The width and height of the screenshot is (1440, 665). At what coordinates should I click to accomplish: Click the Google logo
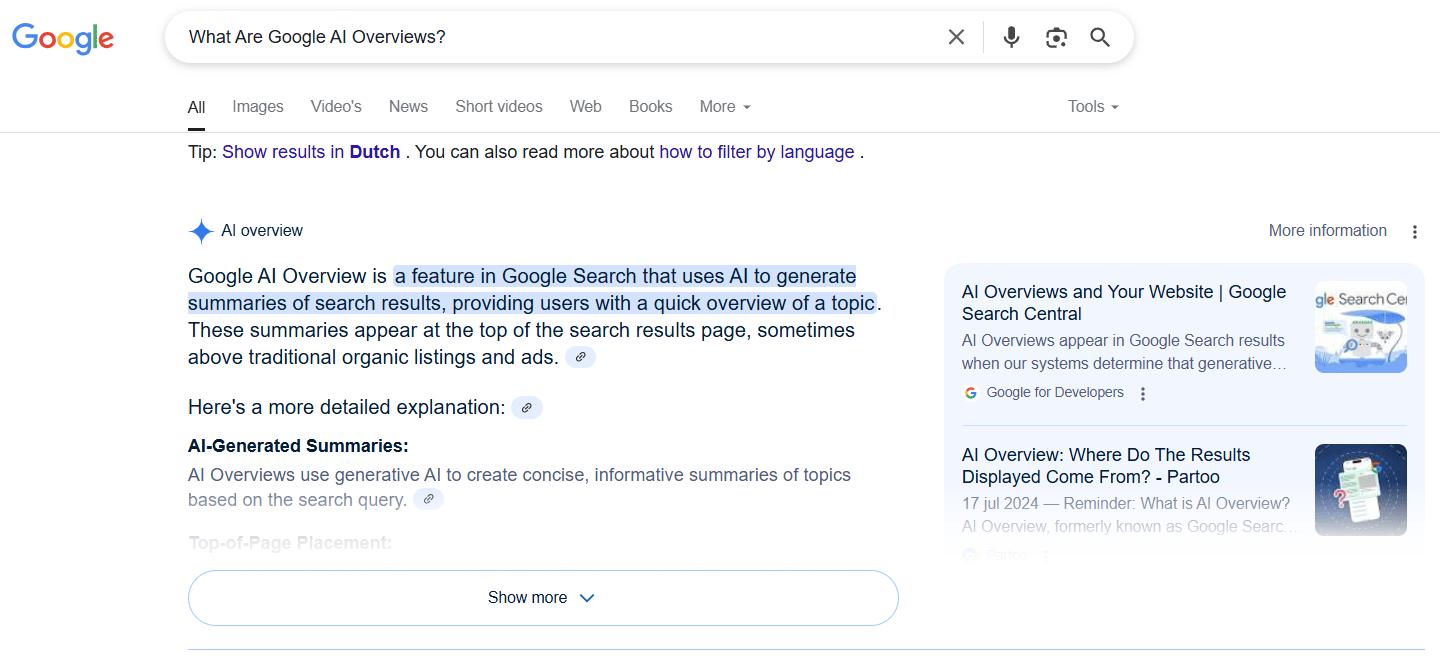[x=63, y=38]
